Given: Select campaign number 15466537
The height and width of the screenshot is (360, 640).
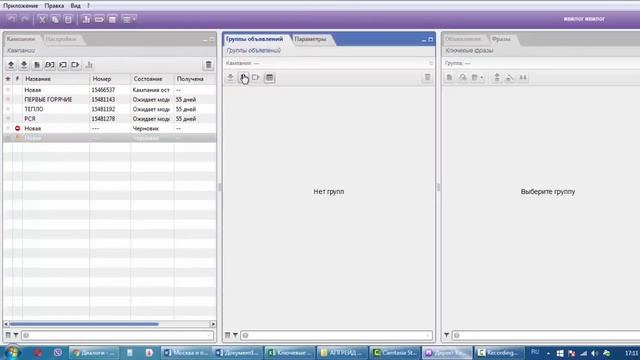Looking at the screenshot, I should [x=103, y=90].
